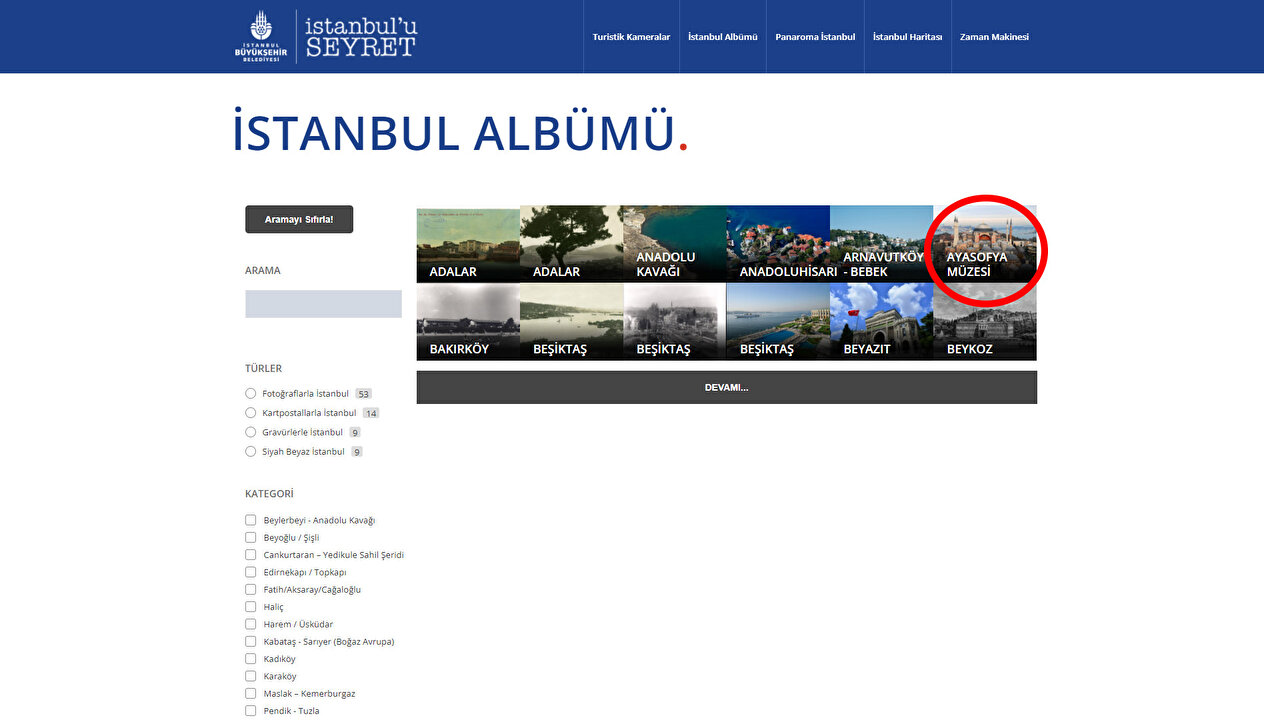Enable the Kadıköy category checkbox
Image resolution: width=1264 pixels, height=720 pixels.
251,659
